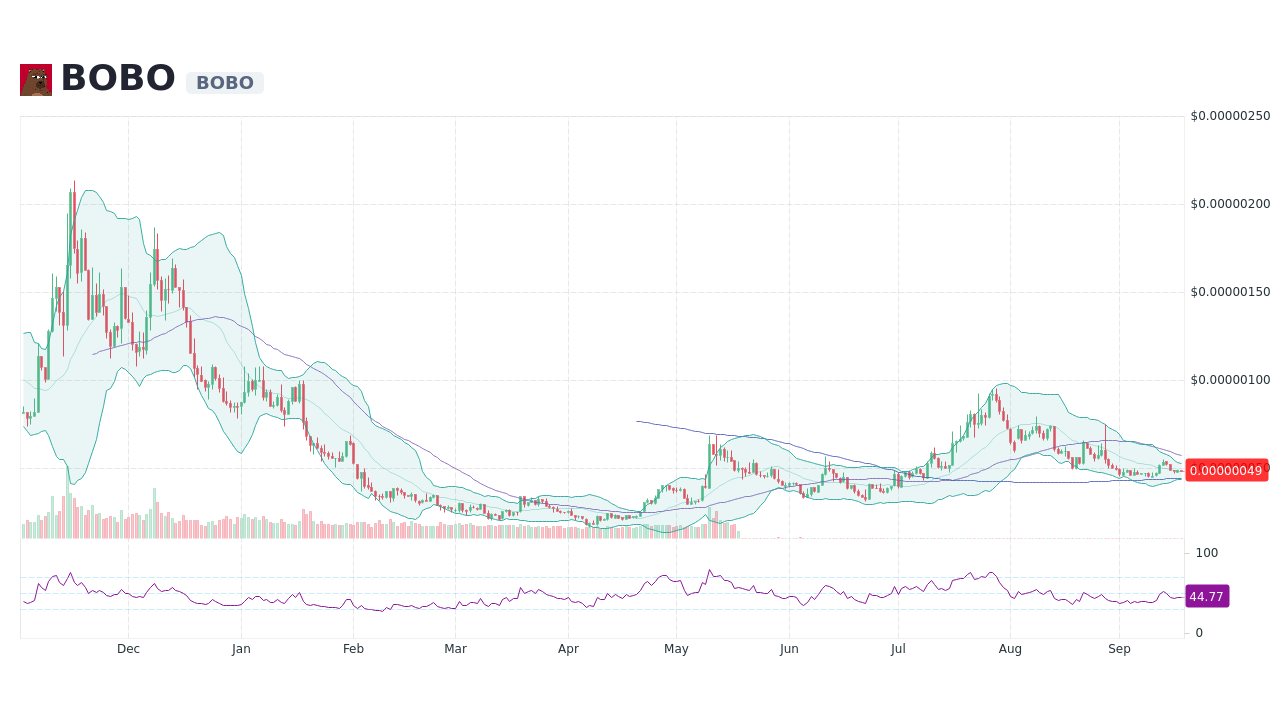This screenshot has height=720, width=1280.
Task: Click the May label on the time axis
Action: click(x=676, y=648)
